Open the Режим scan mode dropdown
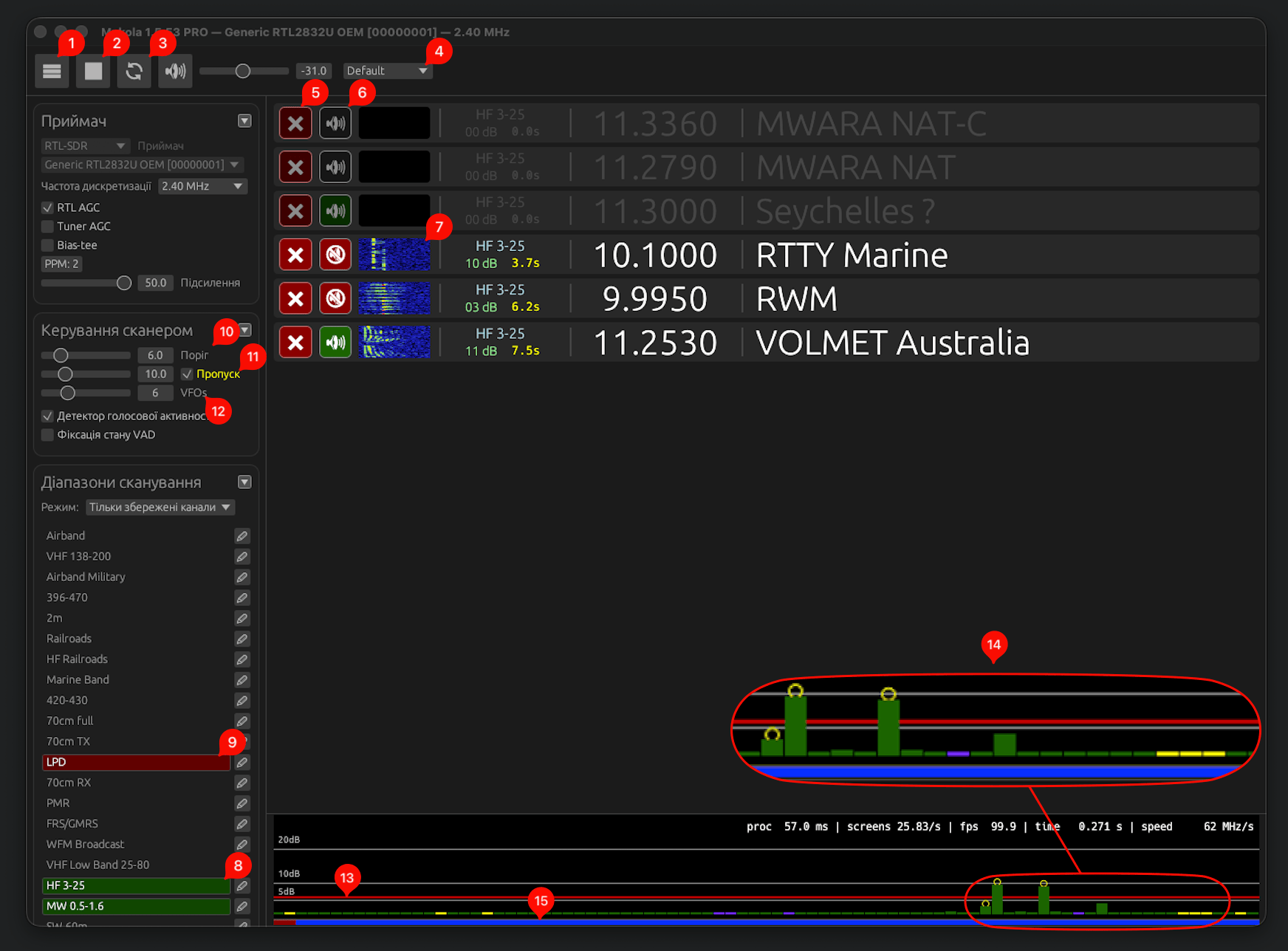 pos(160,507)
